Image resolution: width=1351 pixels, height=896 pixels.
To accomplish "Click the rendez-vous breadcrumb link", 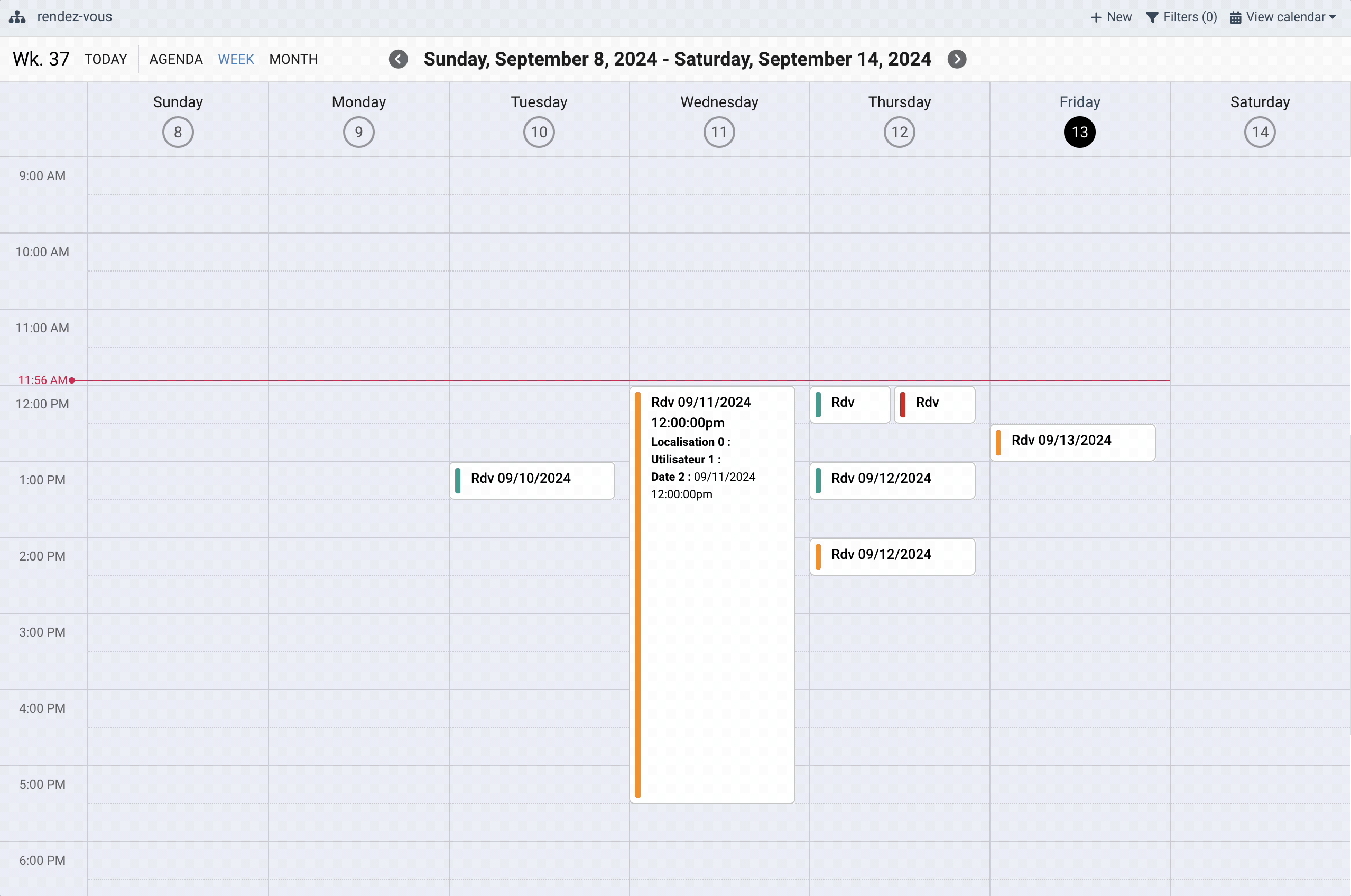I will point(75,16).
